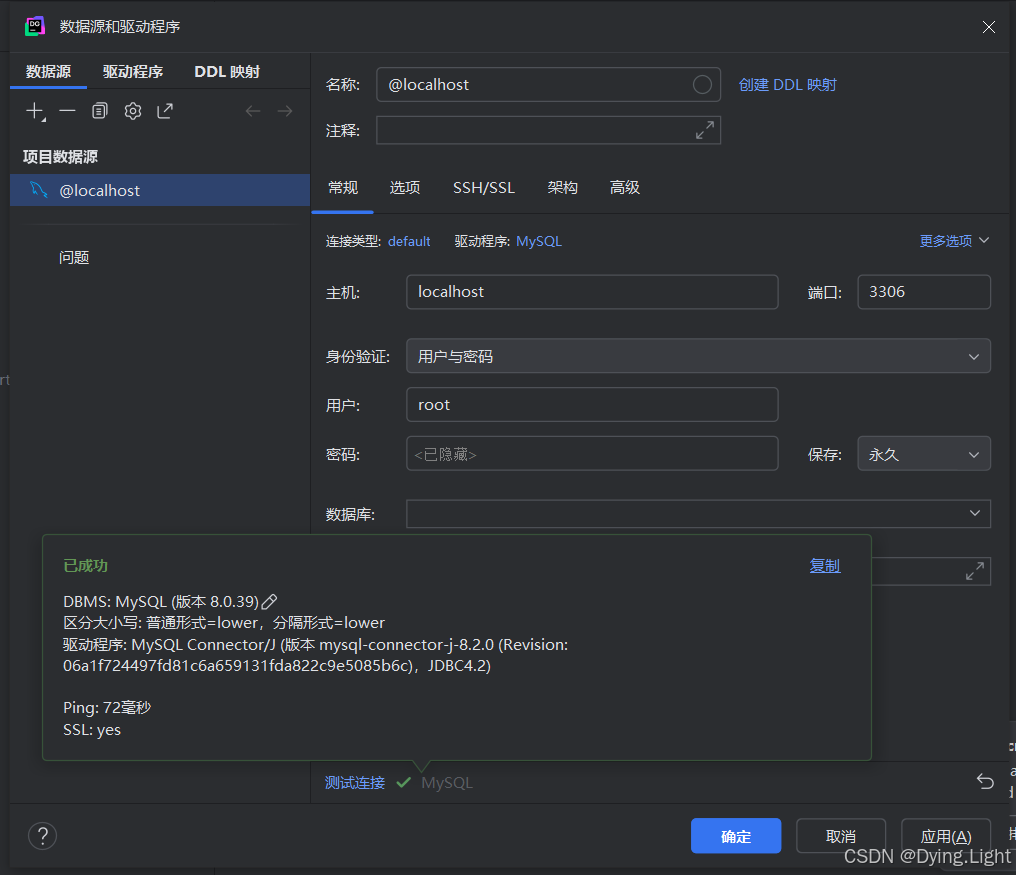
Task: Remove the selected data source using minus icon
Action: tap(66, 111)
